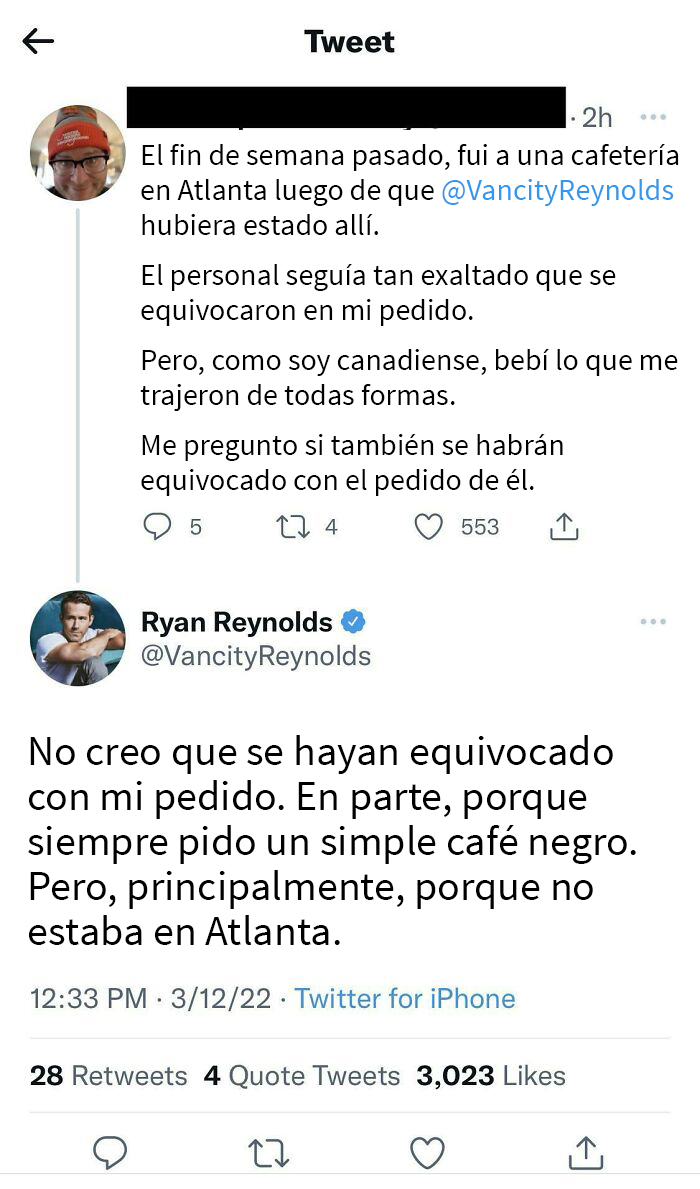The height and width of the screenshot is (1189, 700).
Task: Open the first tweet author's avatar
Action: pyautogui.click(x=77, y=152)
